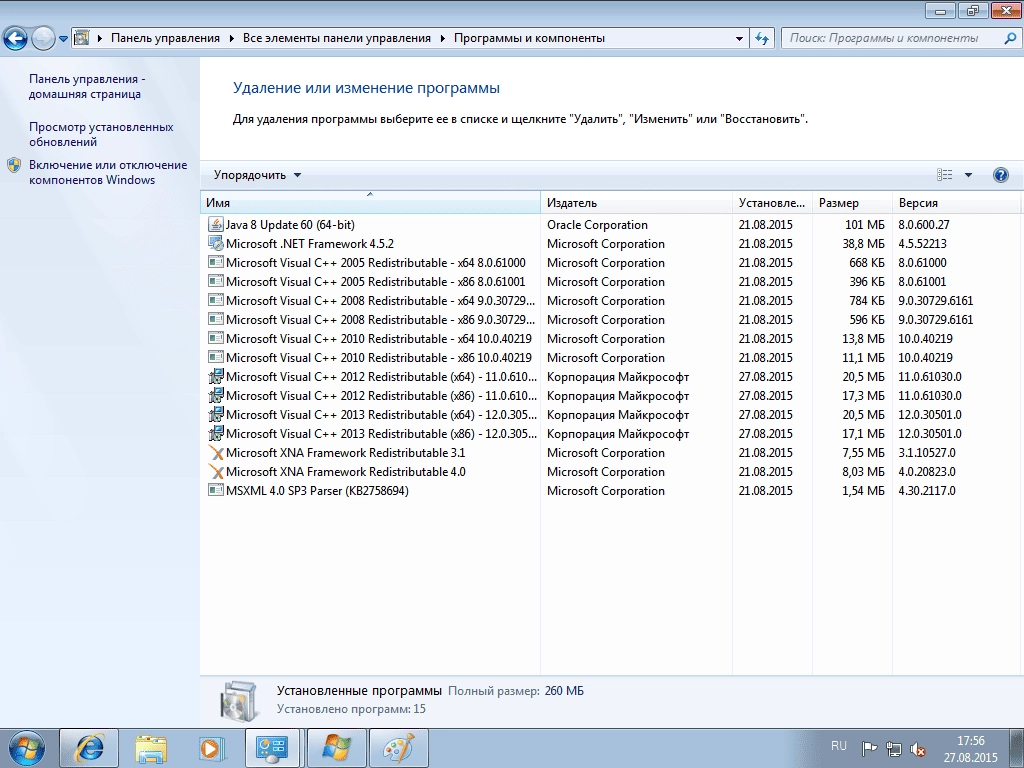The height and width of the screenshot is (768, 1024).
Task: Click the RU language indicator
Action: click(839, 746)
